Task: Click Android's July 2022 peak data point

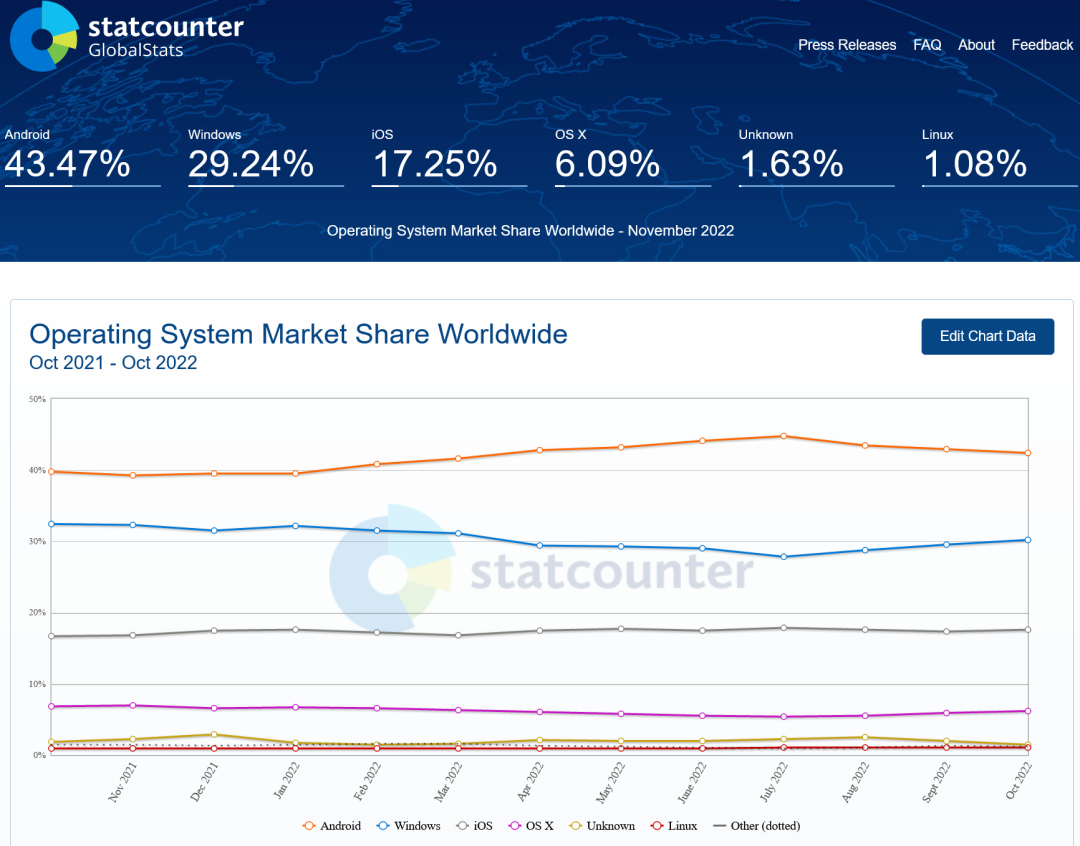Action: point(784,436)
